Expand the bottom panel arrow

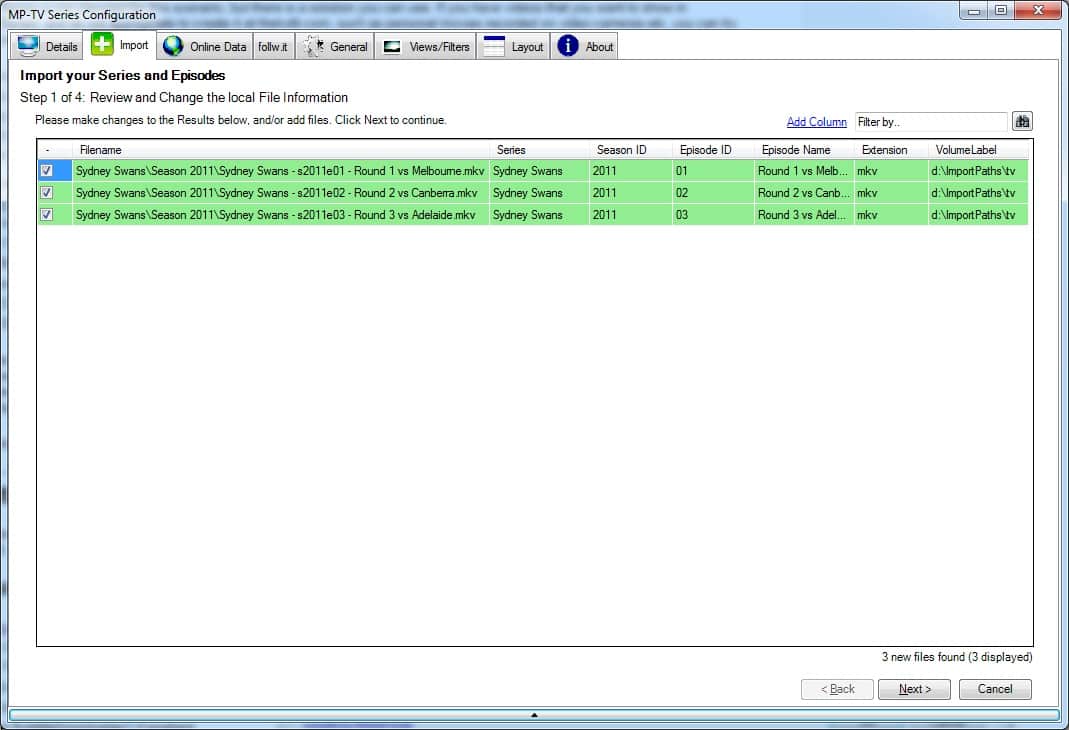click(534, 715)
